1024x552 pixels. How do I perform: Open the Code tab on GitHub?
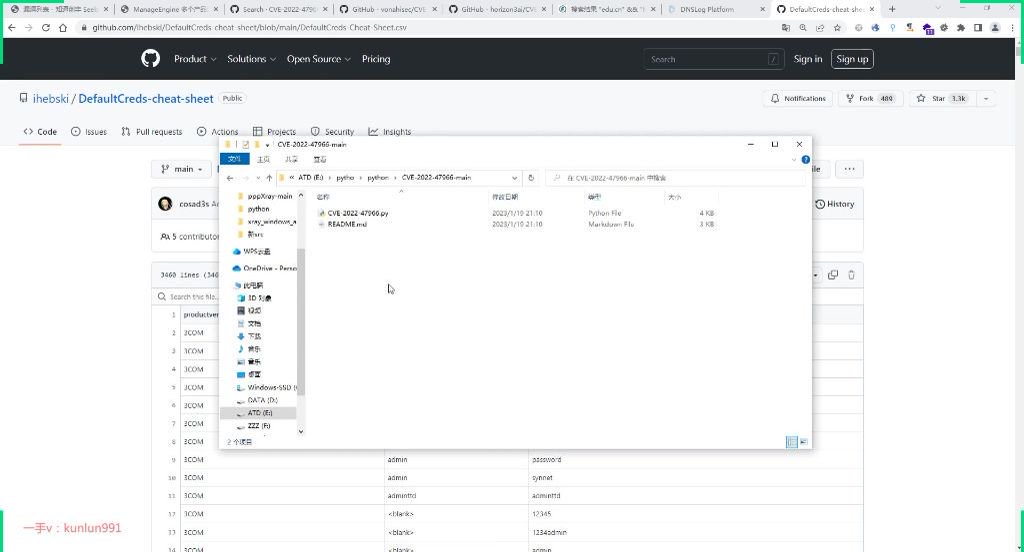(40, 131)
